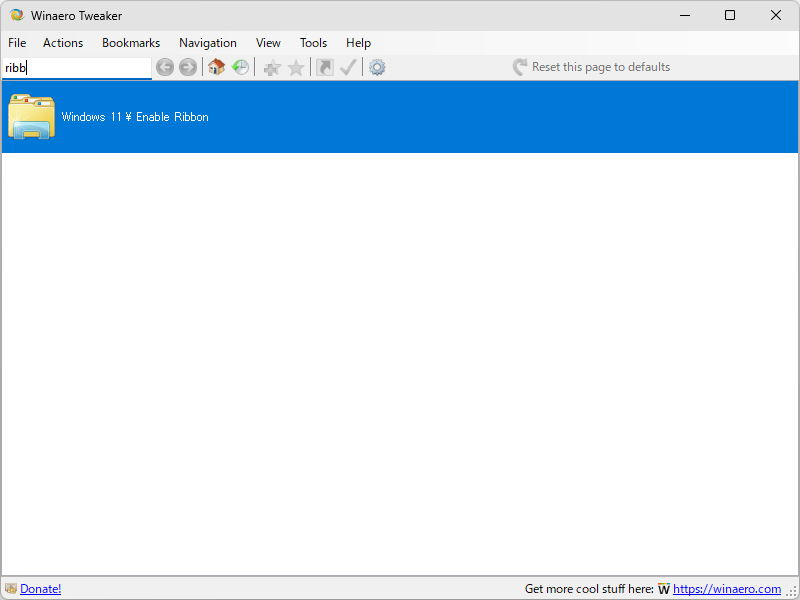The image size is (800, 600).
Task: Navigate forward using the toolbar arrow
Action: click(188, 67)
